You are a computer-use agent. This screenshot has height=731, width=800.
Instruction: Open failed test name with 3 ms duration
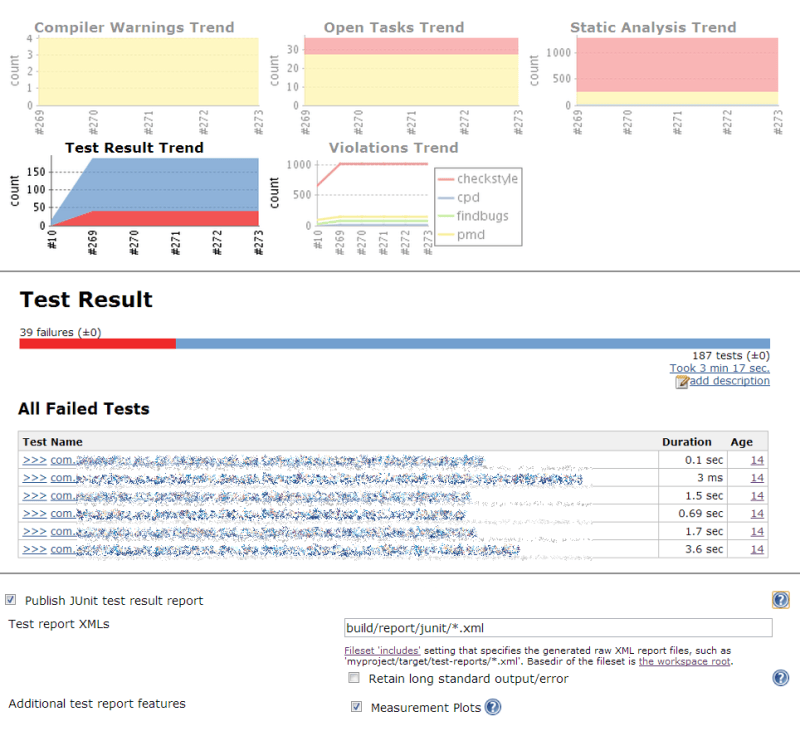point(316,478)
